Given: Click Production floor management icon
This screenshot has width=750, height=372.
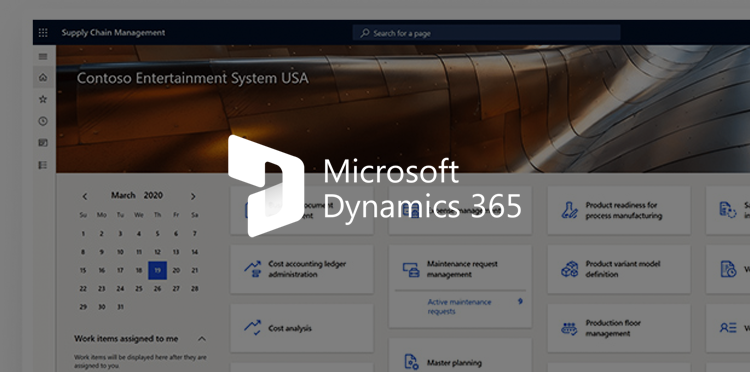Looking at the screenshot, I should coord(569,328).
